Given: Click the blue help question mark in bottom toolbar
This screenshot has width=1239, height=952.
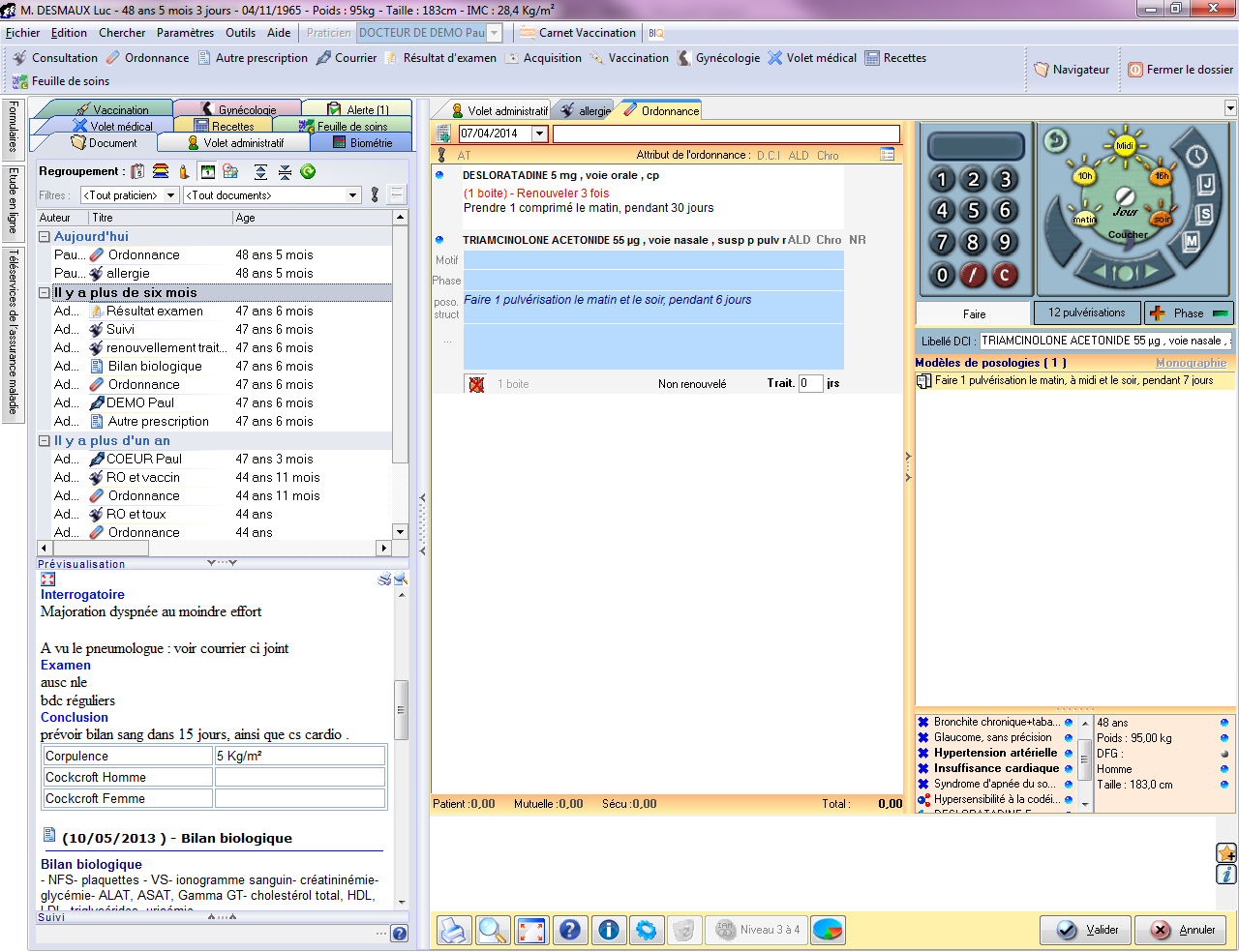Looking at the screenshot, I should click(x=570, y=930).
